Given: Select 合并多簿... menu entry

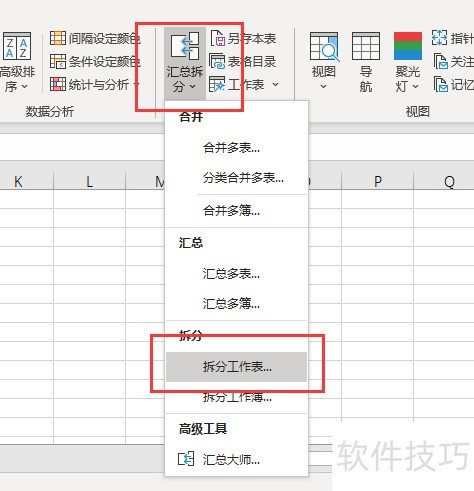Looking at the screenshot, I should click(x=236, y=210).
